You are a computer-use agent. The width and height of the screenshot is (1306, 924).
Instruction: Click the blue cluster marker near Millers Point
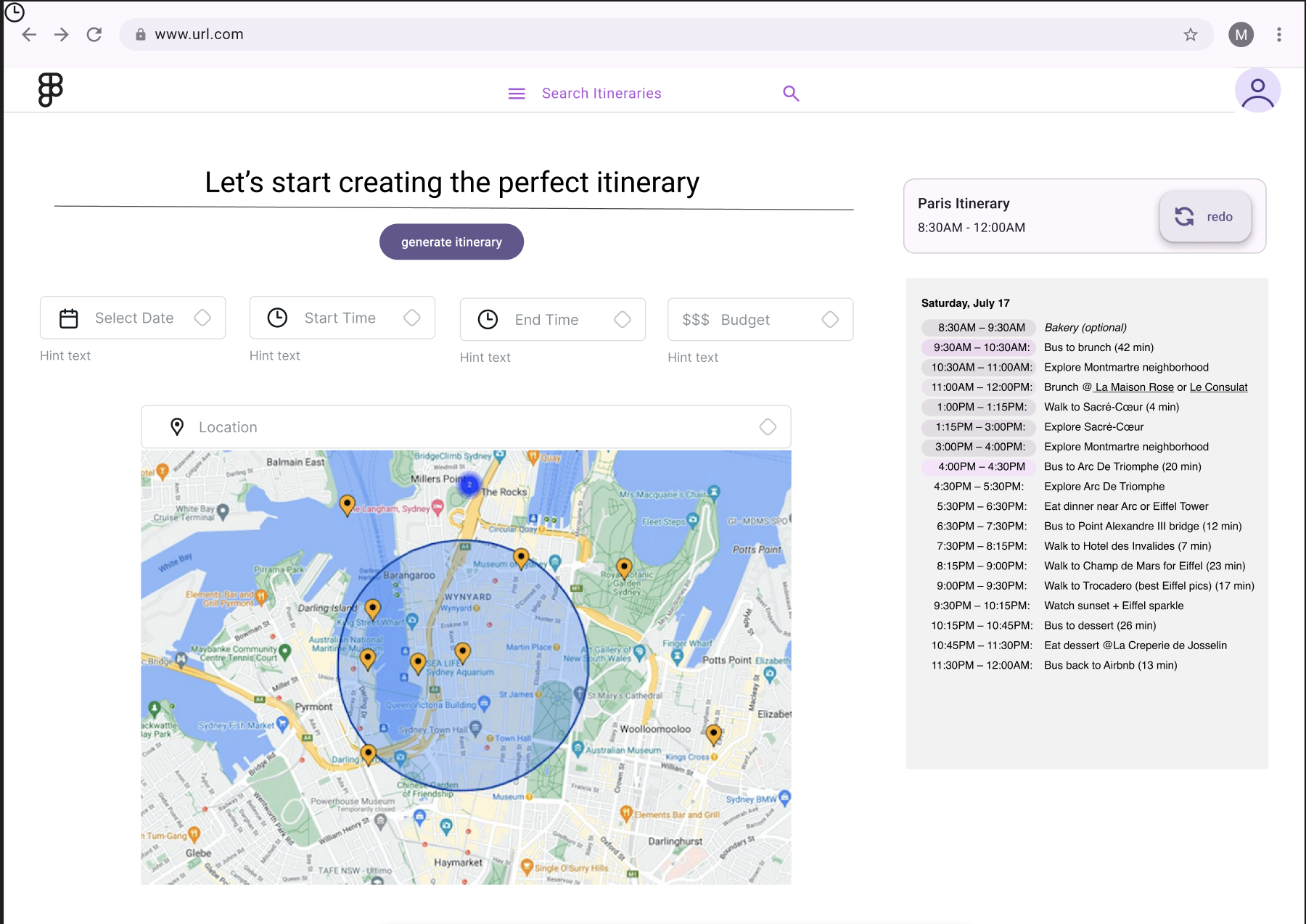(x=469, y=484)
